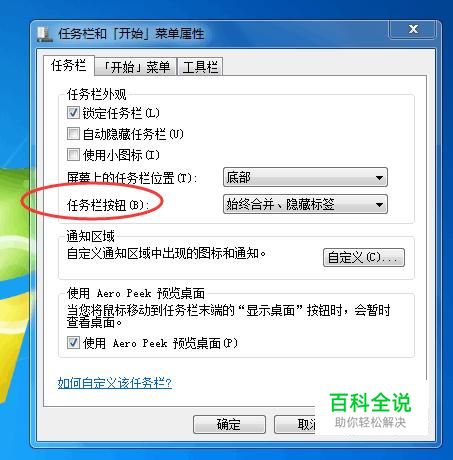Screen dimensions: 453x460
Task: Click the dialog title bar text
Action: click(131, 34)
